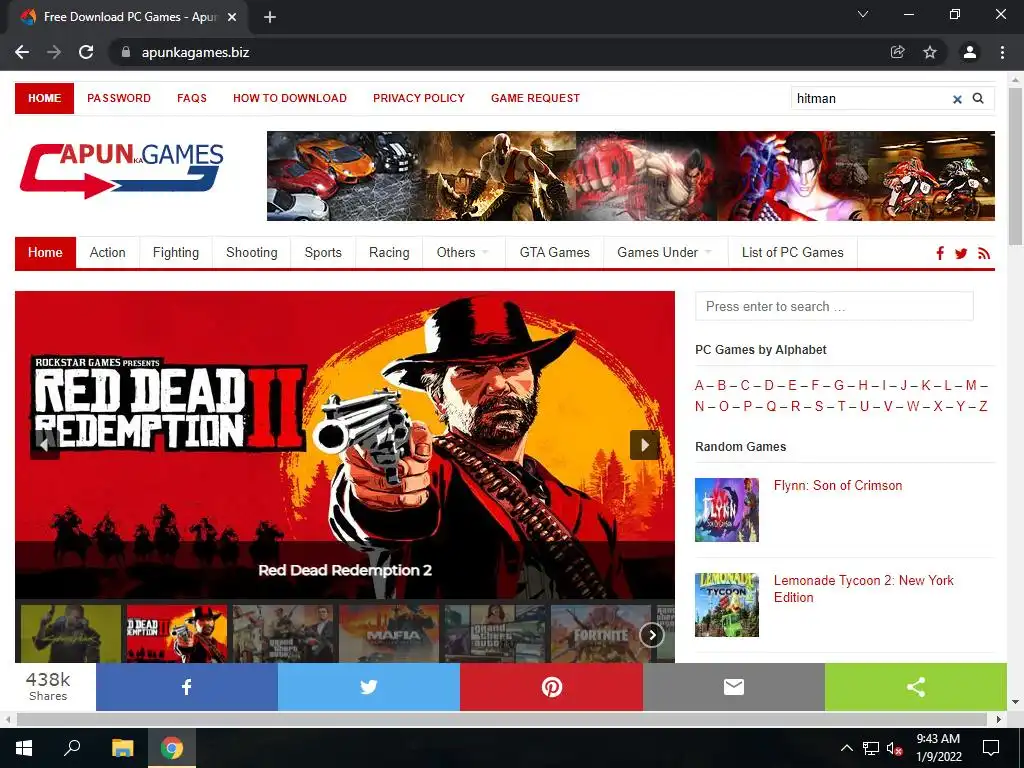1024x768 pixels.
Task: Open HOW TO DOWNLOAD page
Action: (290, 98)
